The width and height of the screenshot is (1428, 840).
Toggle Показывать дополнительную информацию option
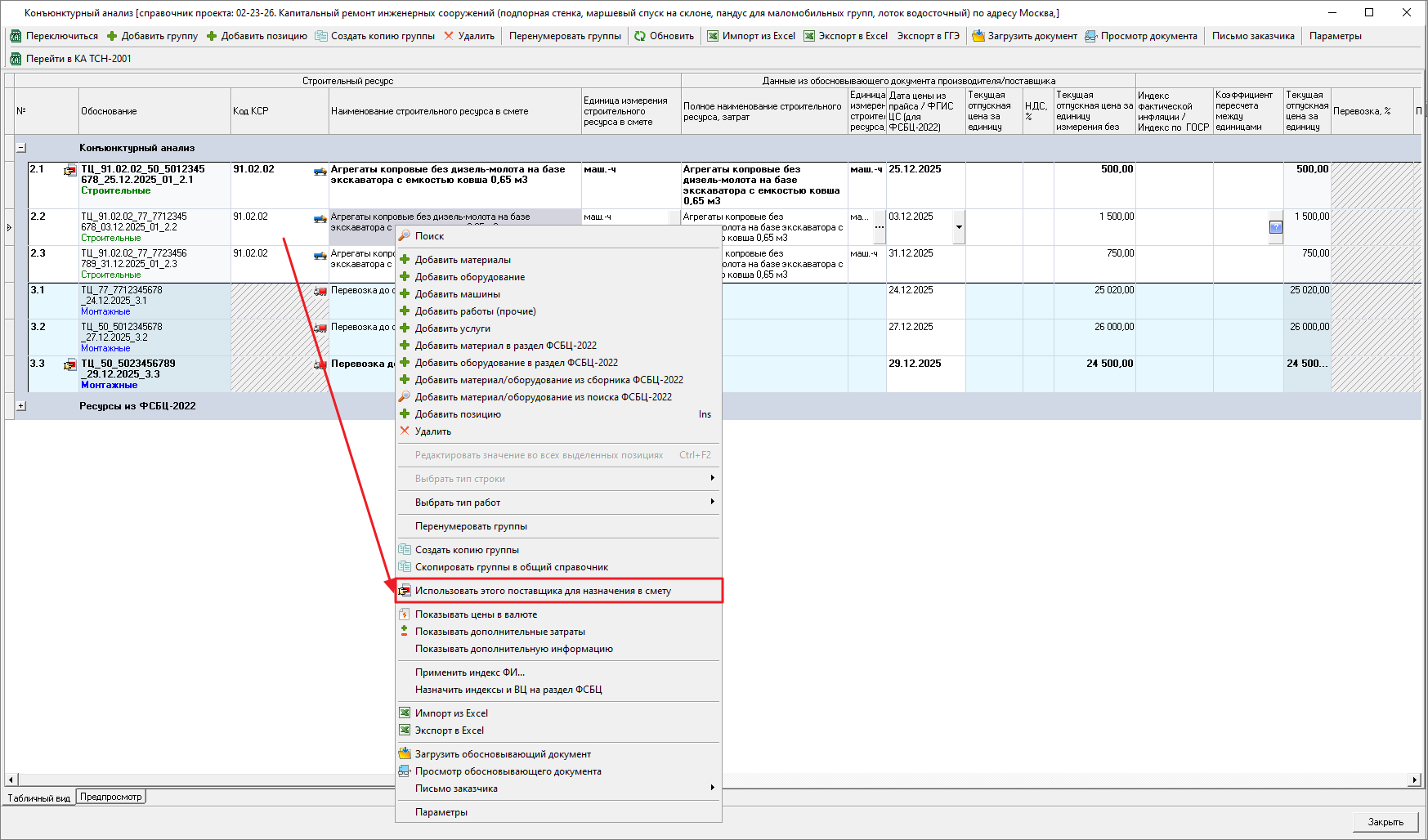pyautogui.click(x=513, y=649)
